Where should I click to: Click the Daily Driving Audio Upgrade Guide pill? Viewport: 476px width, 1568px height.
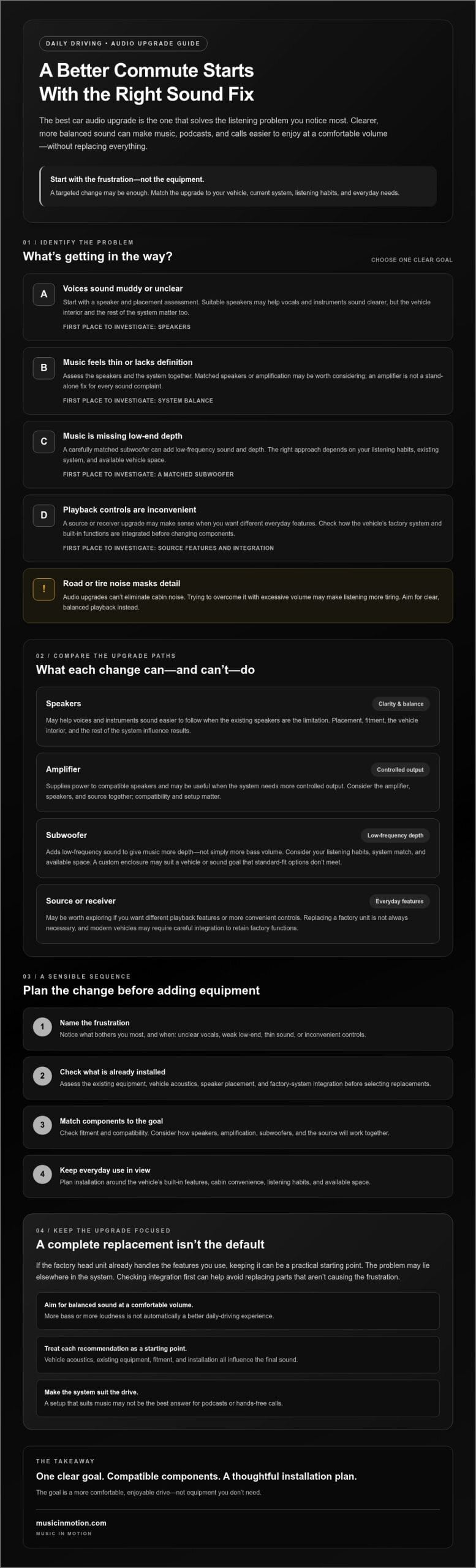123,43
